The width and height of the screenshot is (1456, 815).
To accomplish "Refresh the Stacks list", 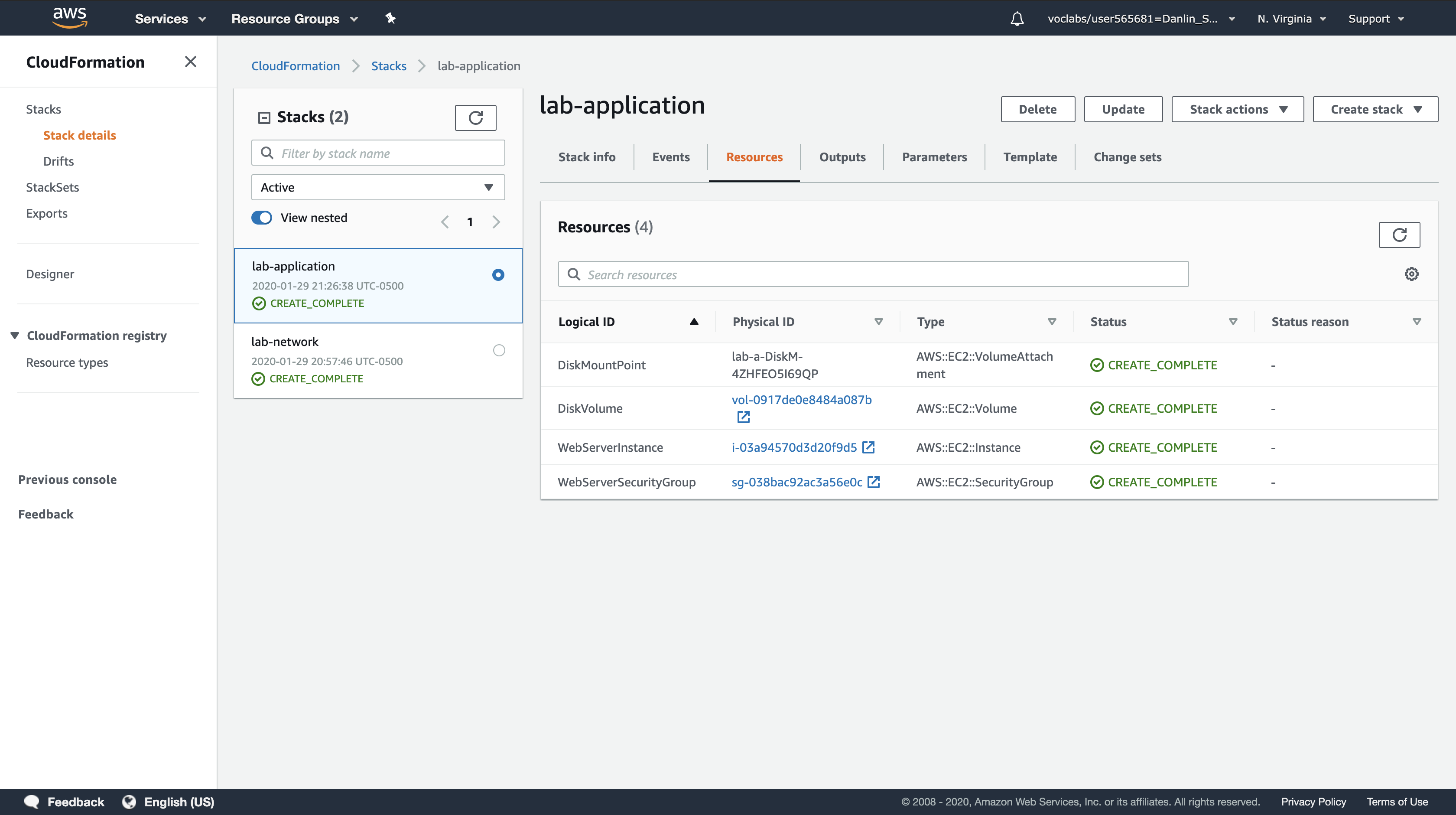I will pos(475,117).
